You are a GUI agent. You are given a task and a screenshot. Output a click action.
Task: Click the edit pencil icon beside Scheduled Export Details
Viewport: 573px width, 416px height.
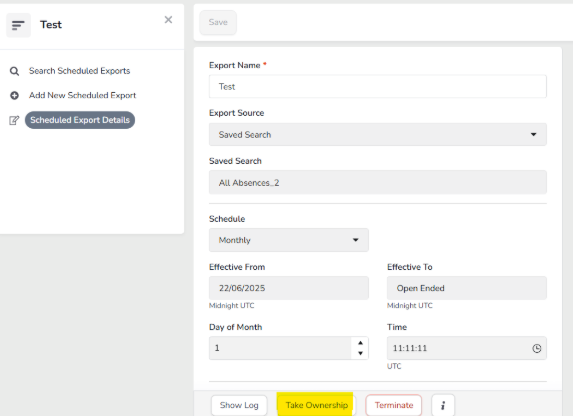[x=14, y=120]
